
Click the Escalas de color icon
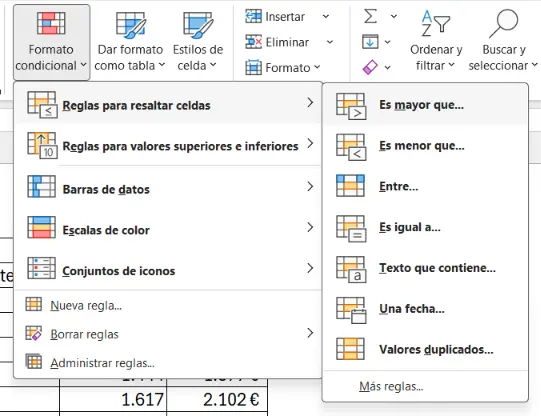point(41,227)
